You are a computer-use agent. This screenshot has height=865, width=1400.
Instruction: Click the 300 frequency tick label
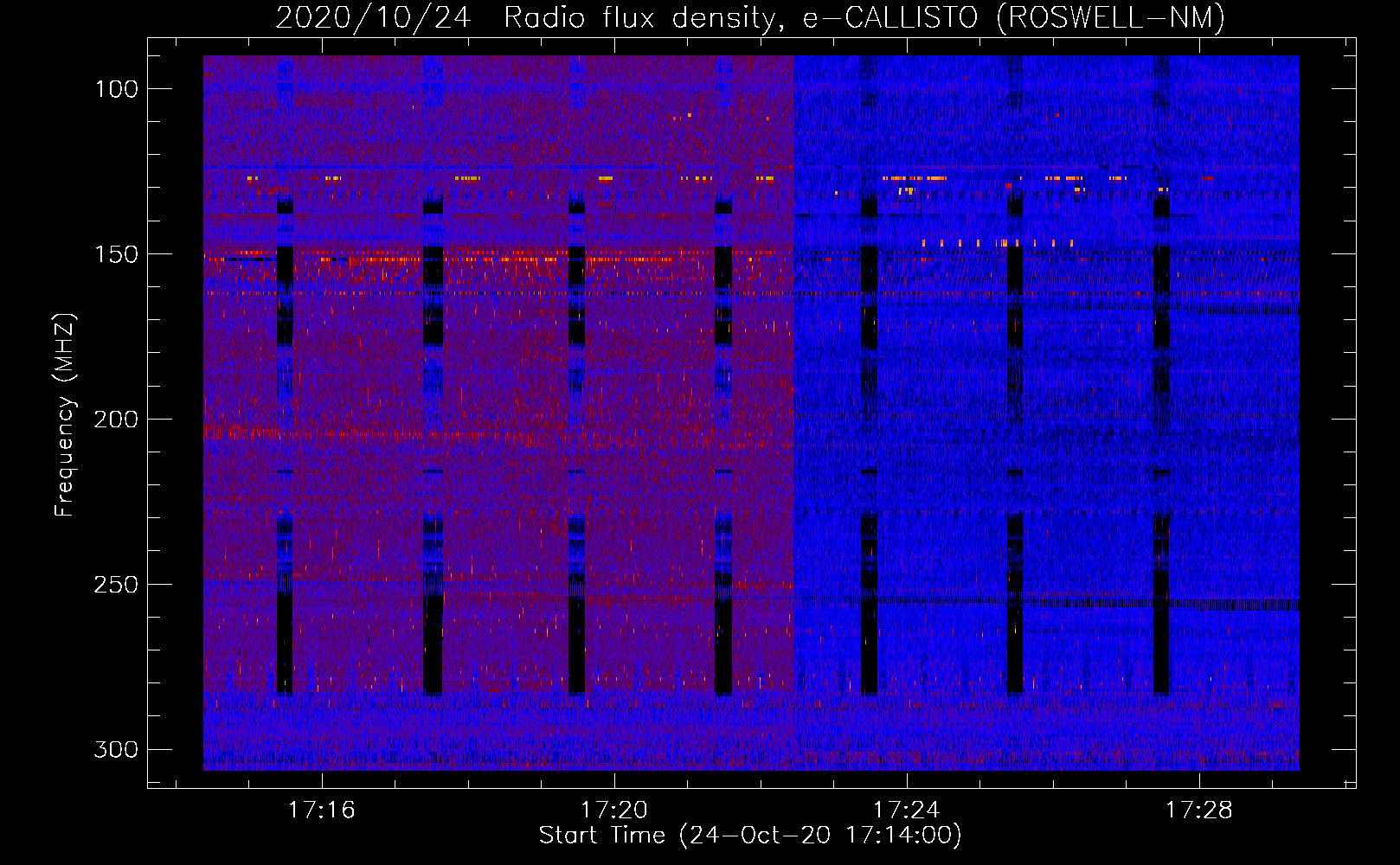coord(116,749)
